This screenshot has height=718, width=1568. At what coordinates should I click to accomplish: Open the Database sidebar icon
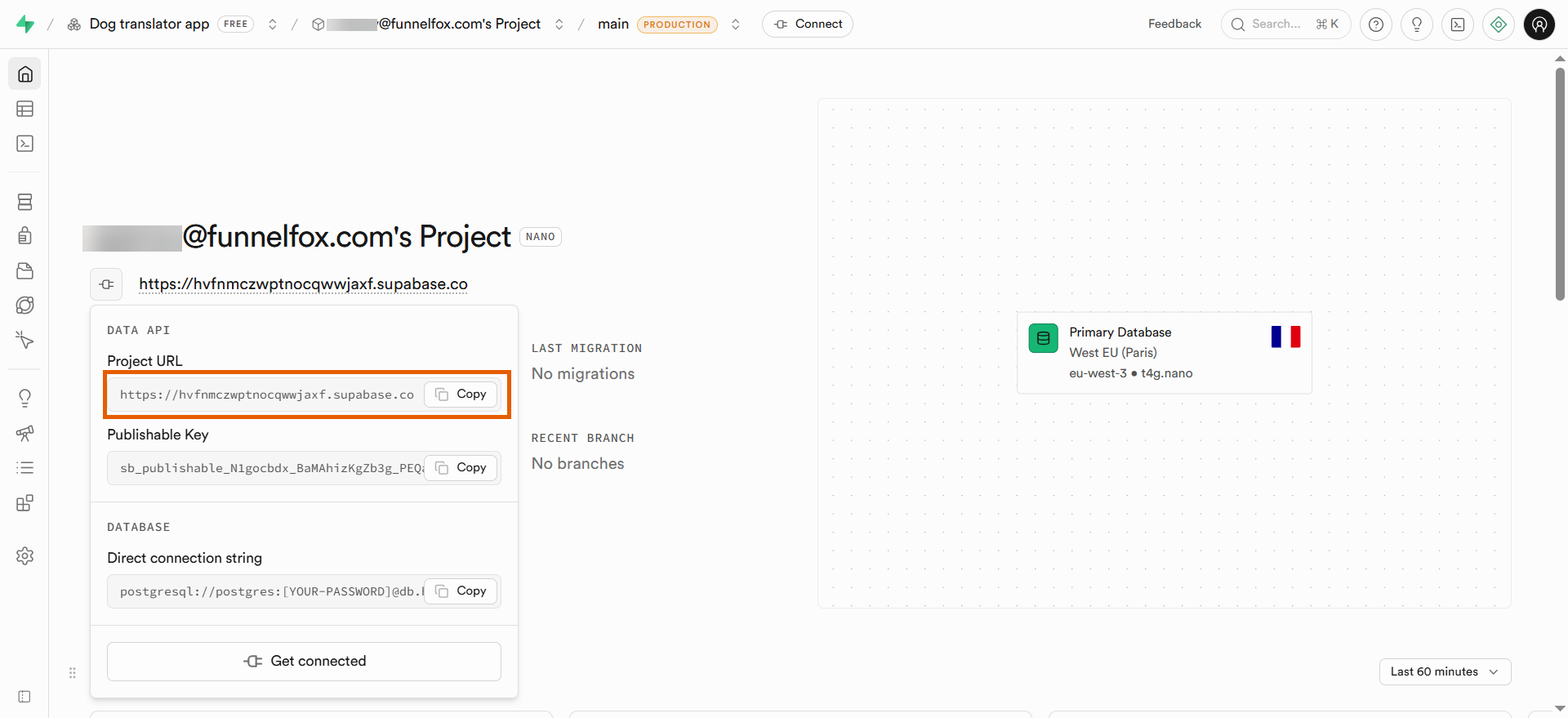(x=25, y=202)
